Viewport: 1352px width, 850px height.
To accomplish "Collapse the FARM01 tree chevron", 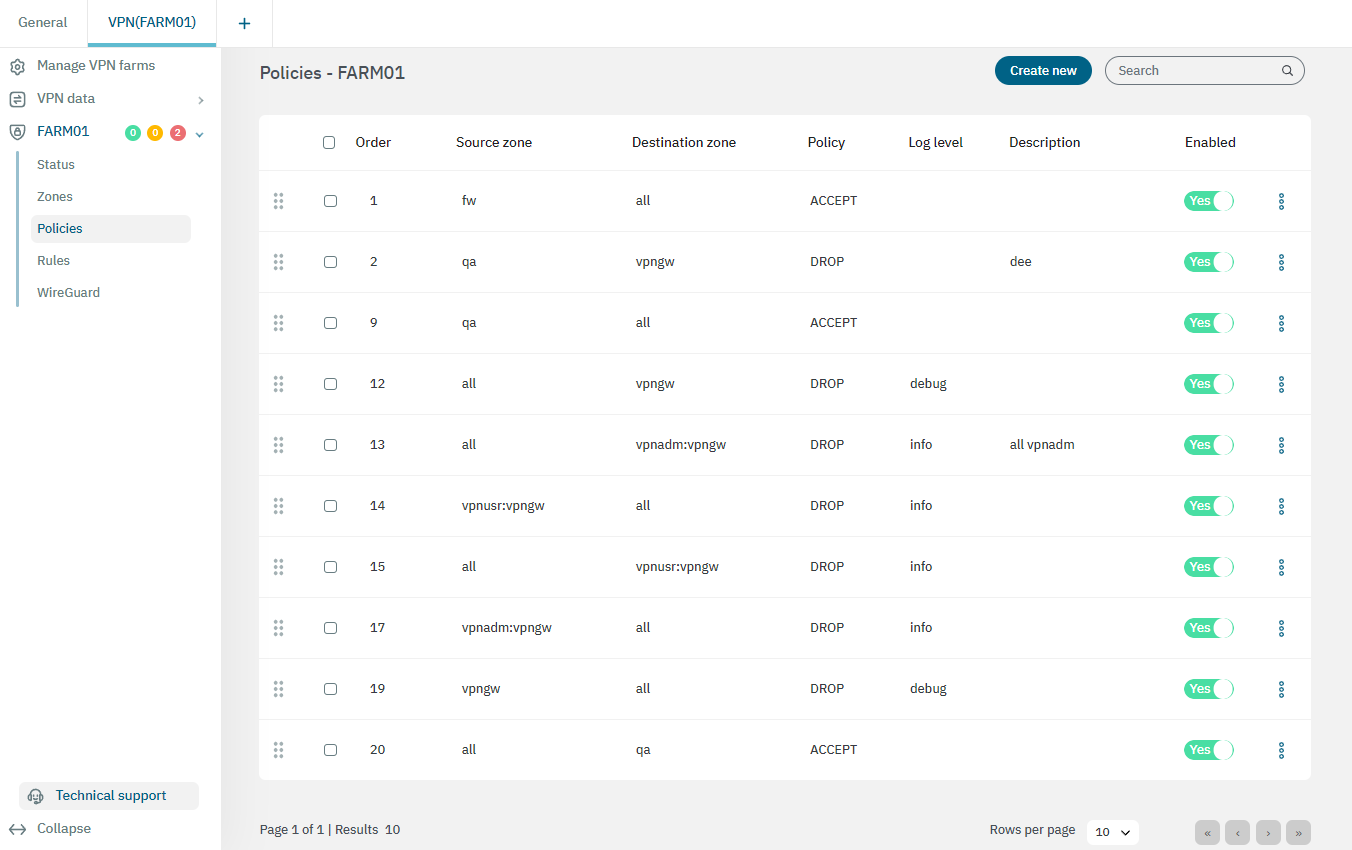I will pyautogui.click(x=200, y=134).
